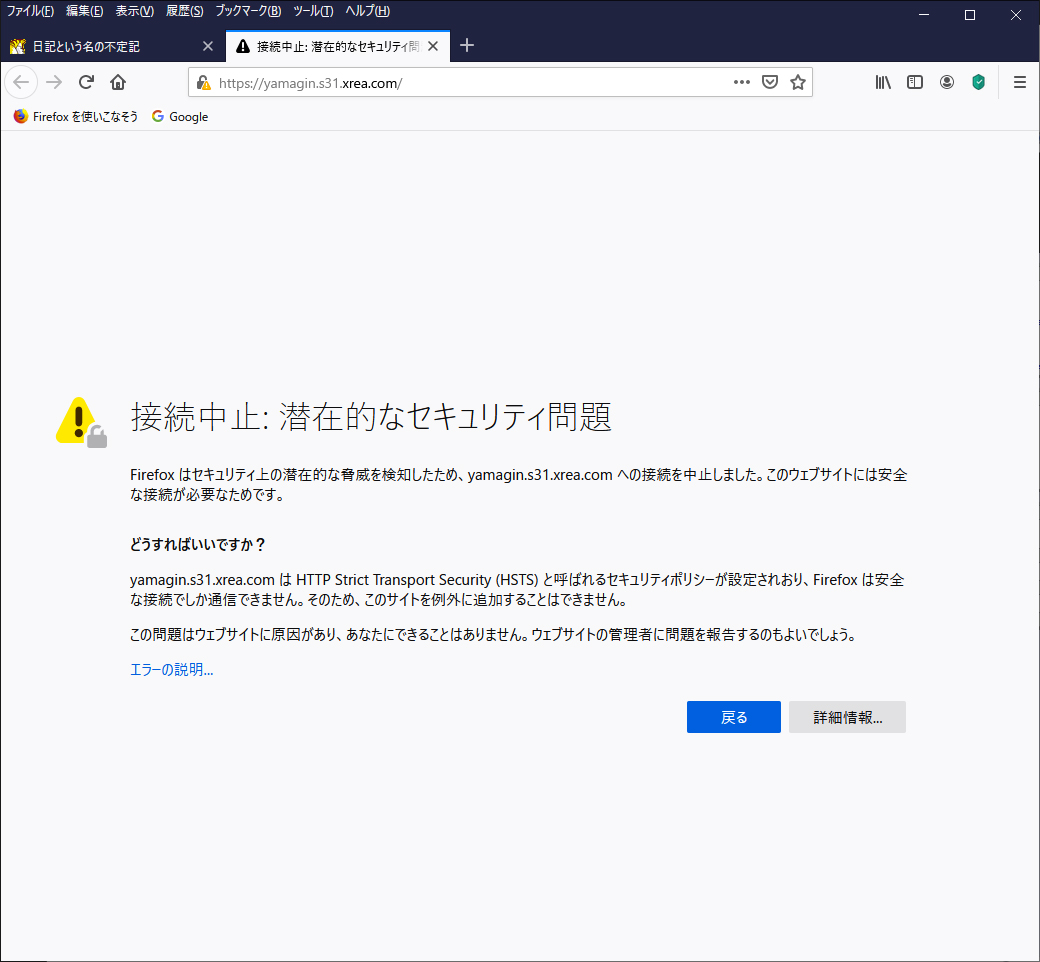Open the hamburger application menu
1040x962 pixels.
1020,83
